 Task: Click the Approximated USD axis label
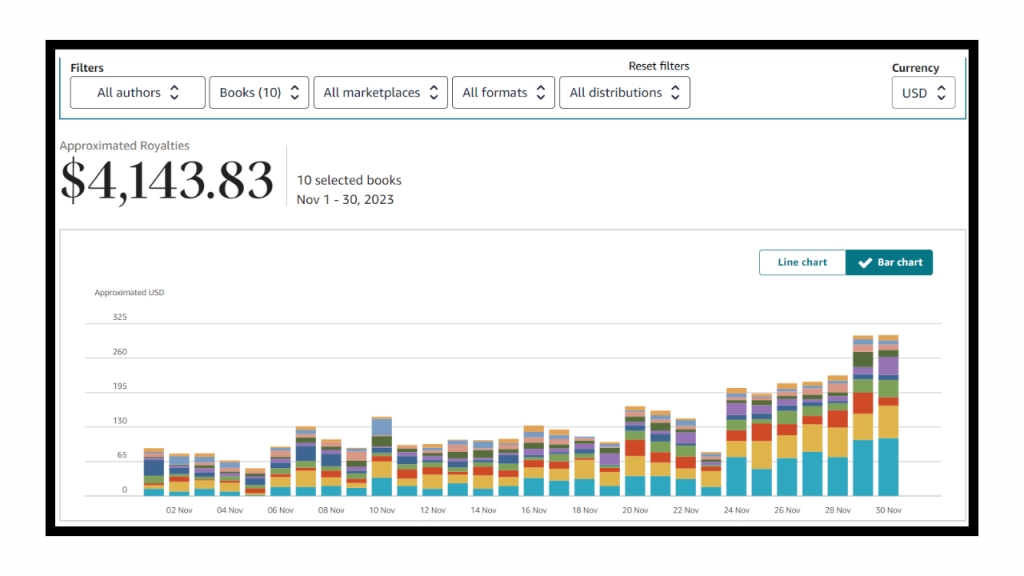129,293
